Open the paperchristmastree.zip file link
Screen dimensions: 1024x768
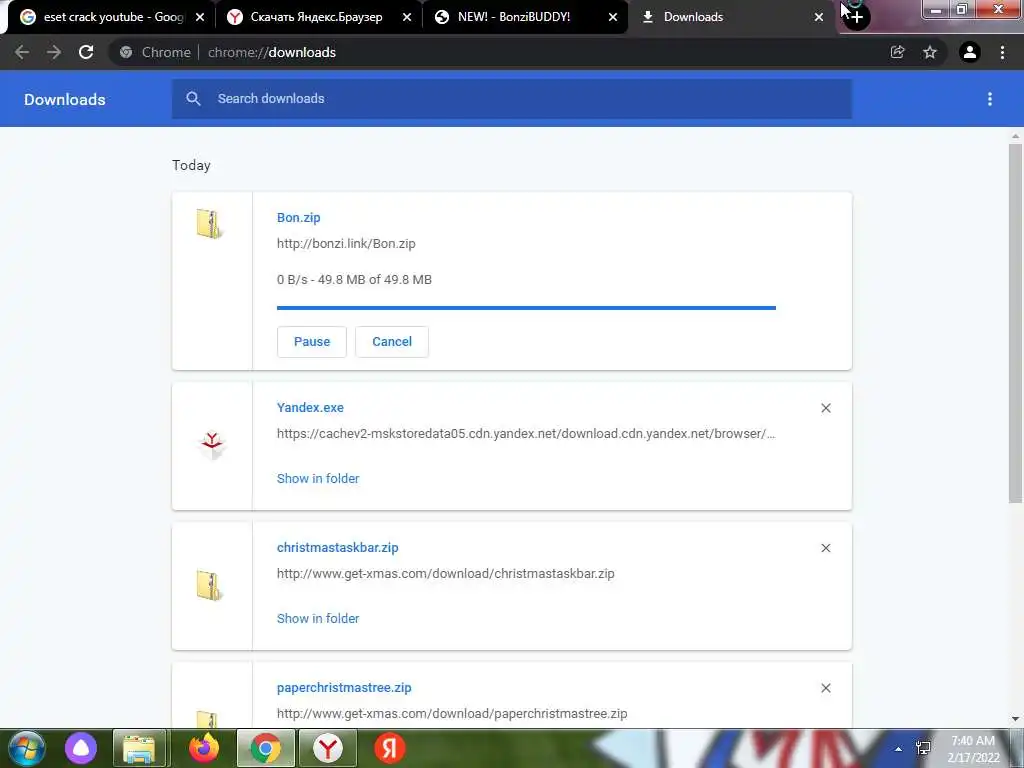(x=344, y=688)
